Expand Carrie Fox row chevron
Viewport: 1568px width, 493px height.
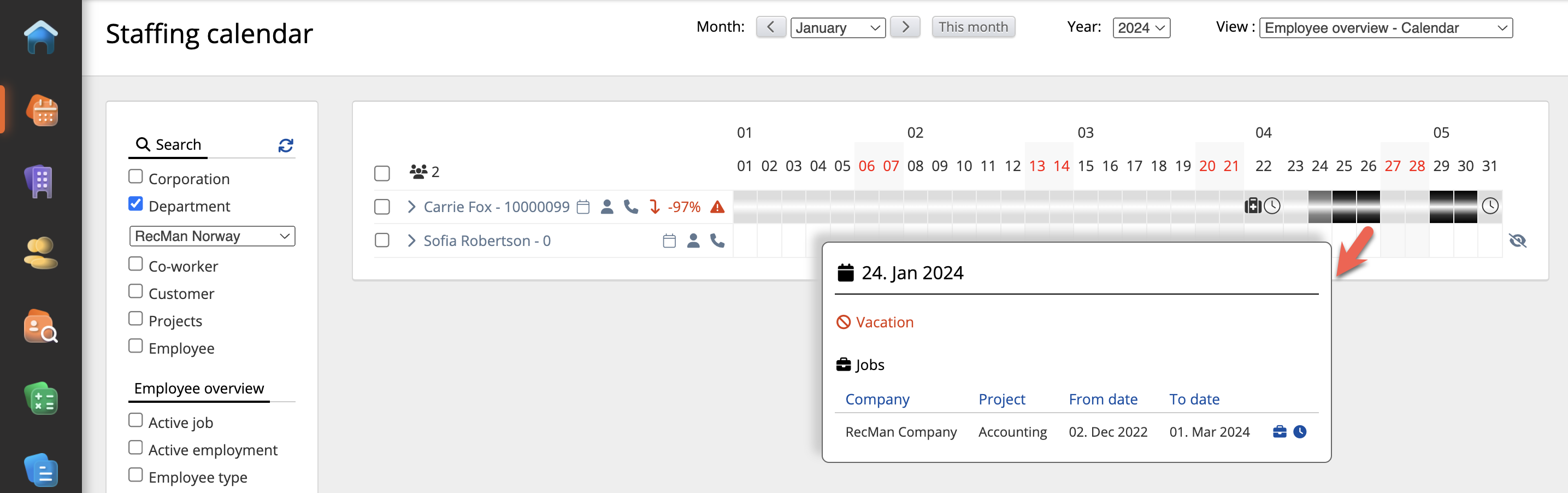point(411,207)
